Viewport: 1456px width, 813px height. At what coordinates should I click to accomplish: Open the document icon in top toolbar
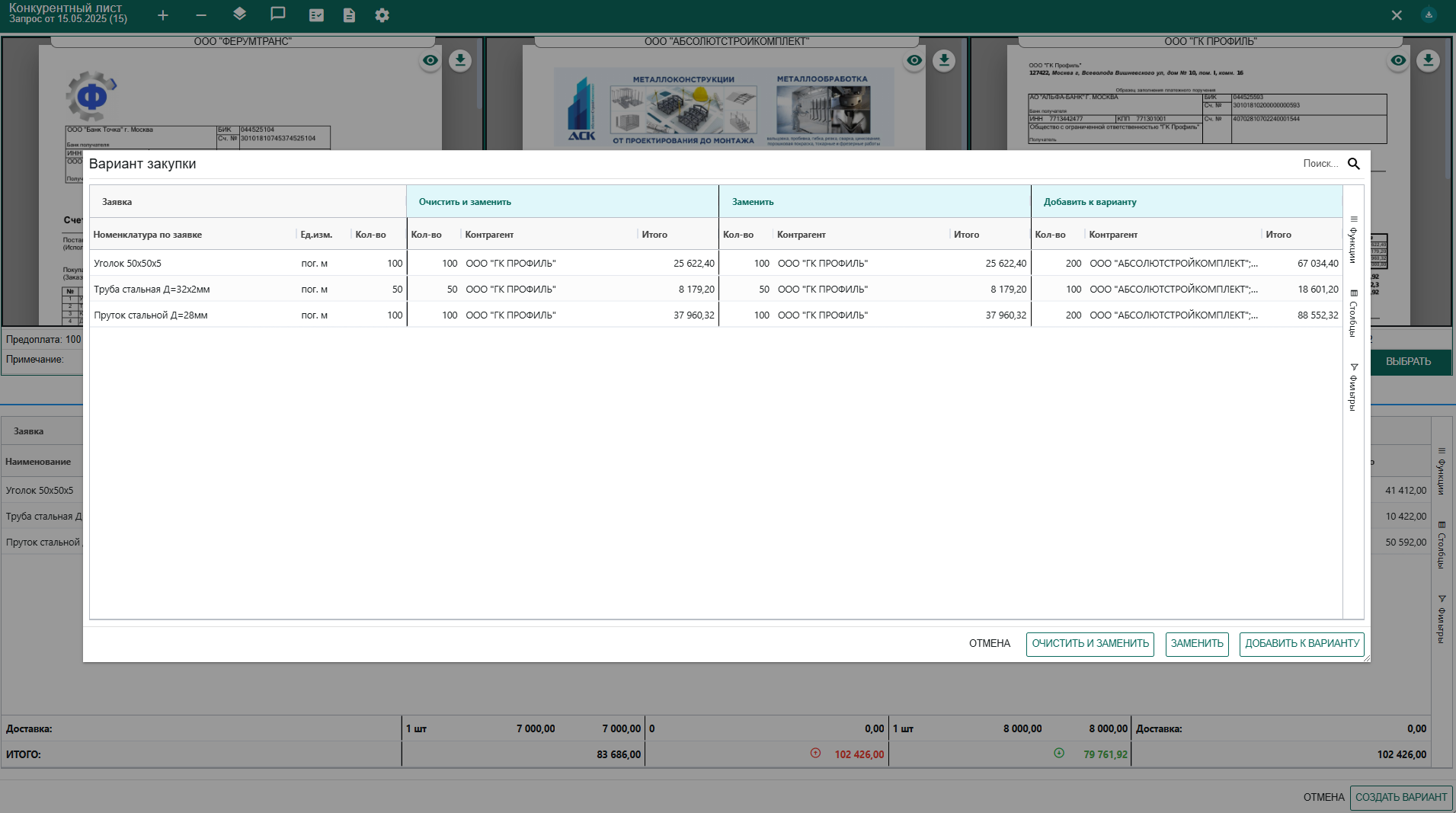349,15
